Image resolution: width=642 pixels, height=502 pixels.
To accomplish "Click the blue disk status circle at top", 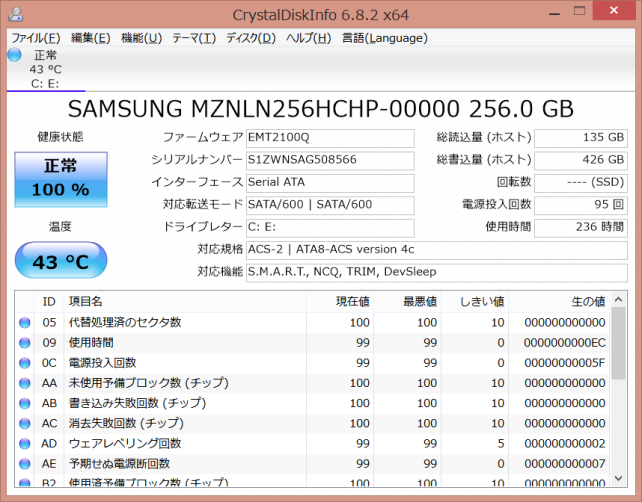I will tap(14, 54).
